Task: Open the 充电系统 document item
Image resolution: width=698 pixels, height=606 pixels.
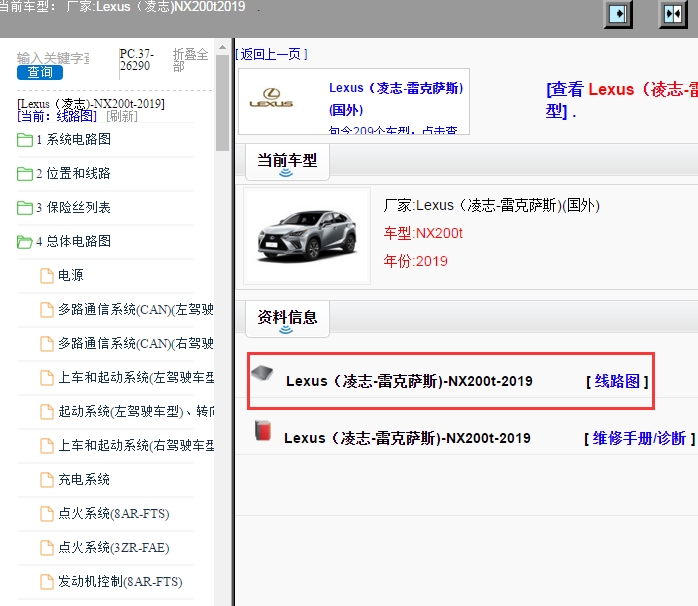Action: 84,480
